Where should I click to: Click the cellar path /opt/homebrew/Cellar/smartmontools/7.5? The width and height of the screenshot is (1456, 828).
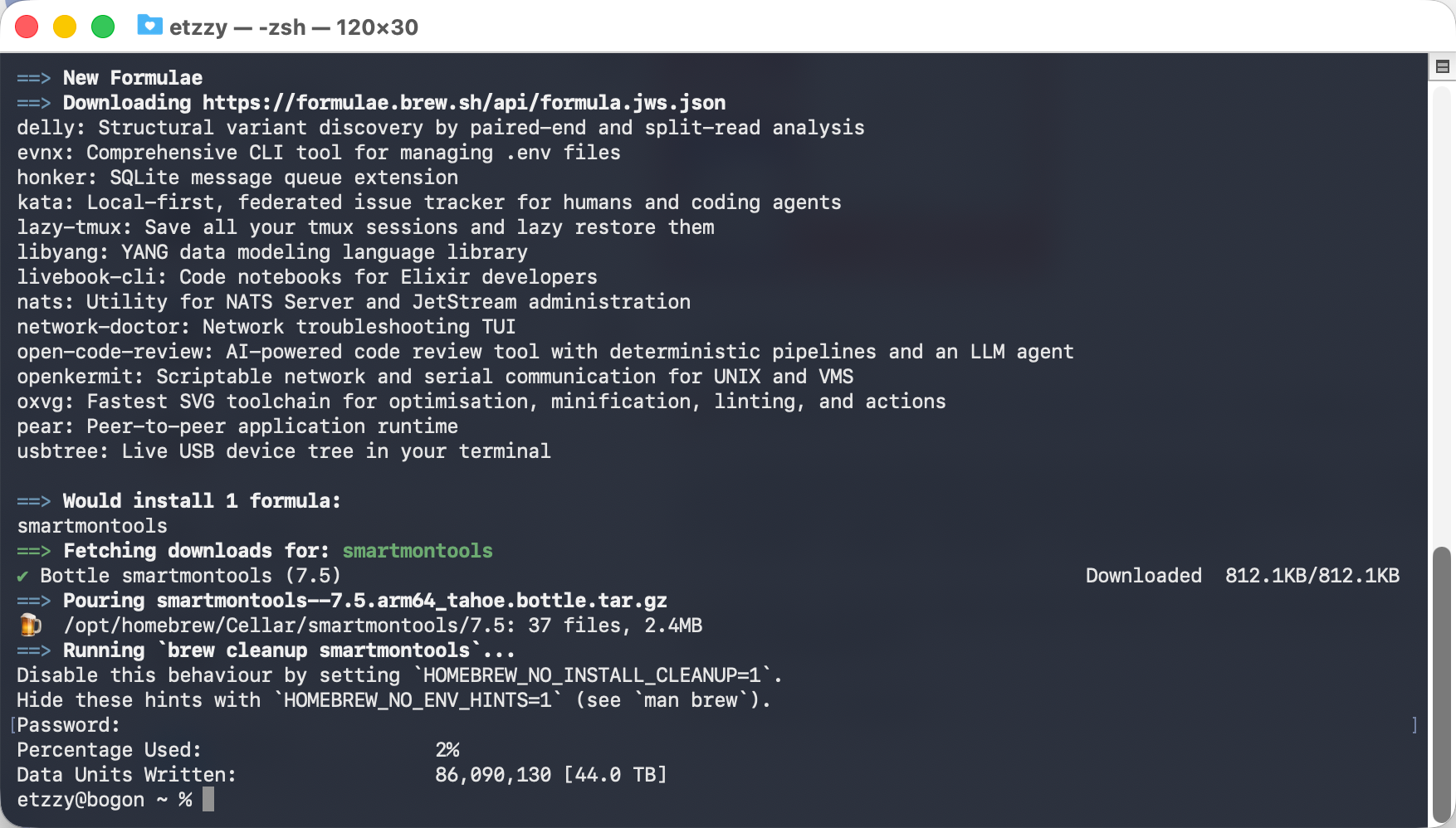pos(289,626)
